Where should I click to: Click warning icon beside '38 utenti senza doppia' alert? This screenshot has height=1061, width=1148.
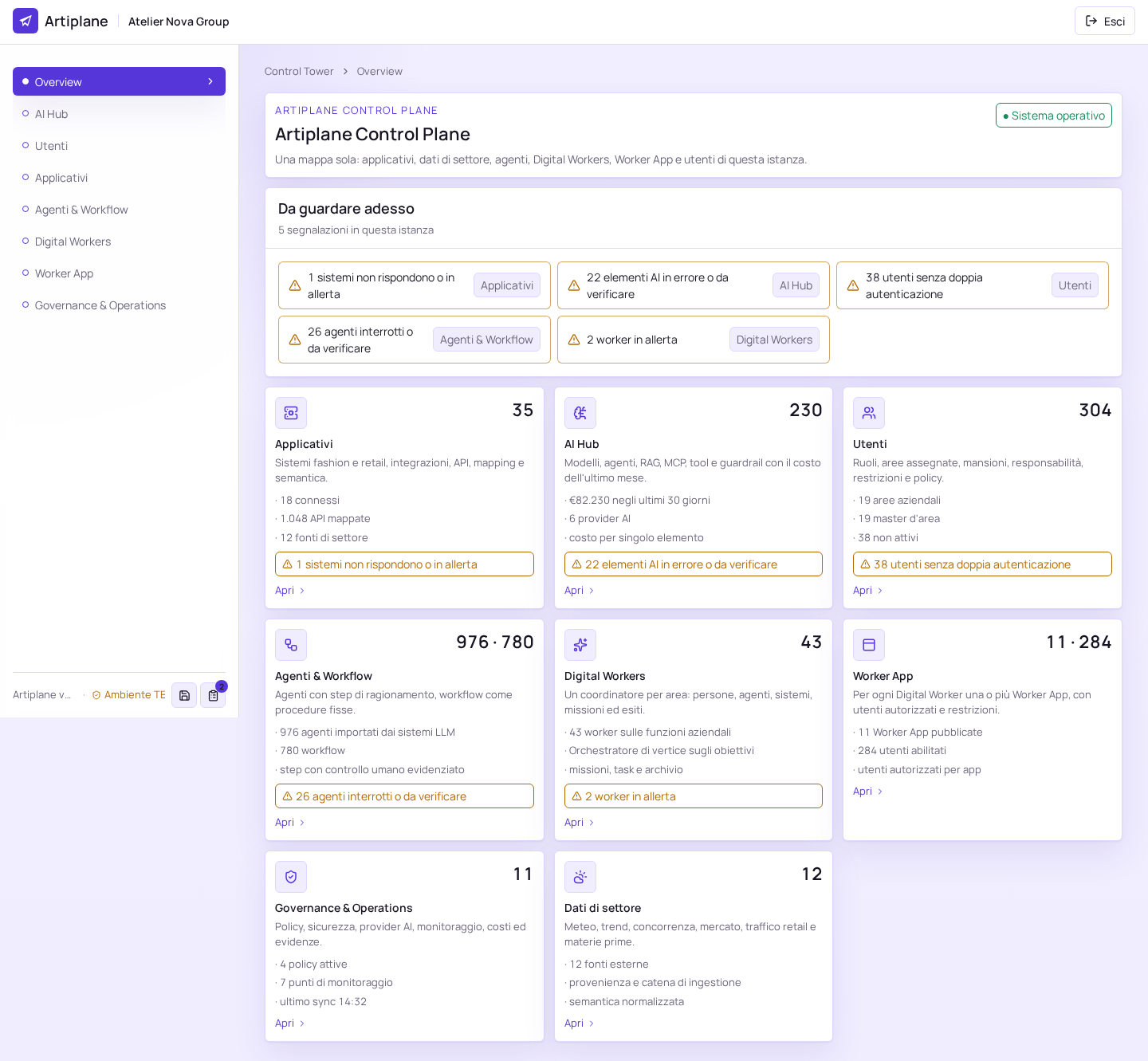853,285
